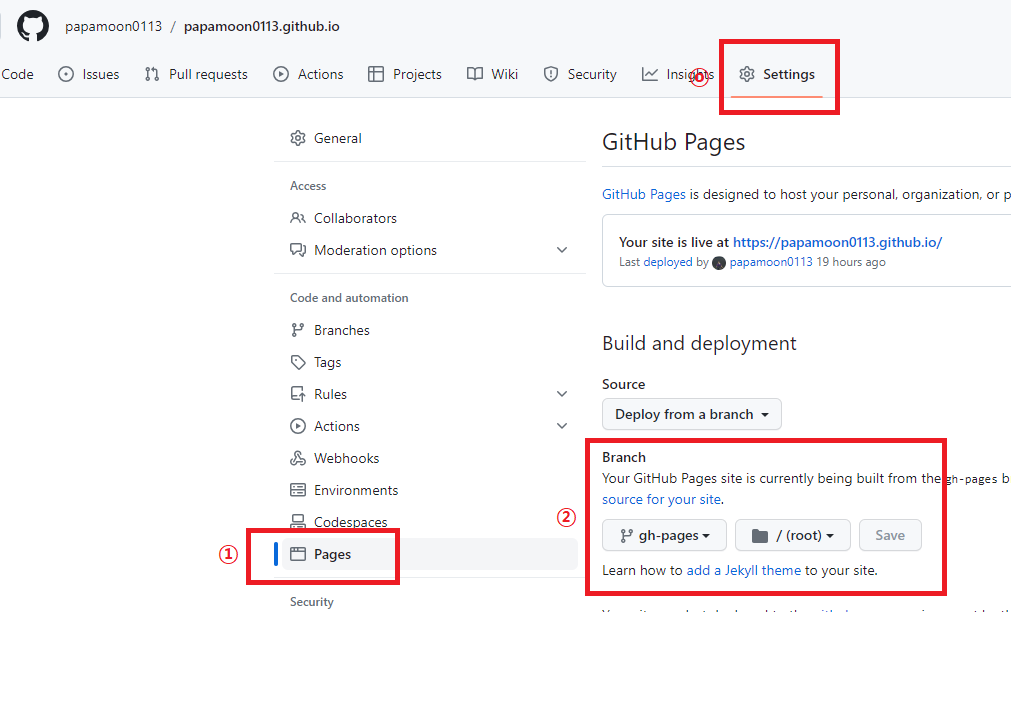Click the GitHub octocat logo
The image size is (1011, 705).
coord(32,26)
